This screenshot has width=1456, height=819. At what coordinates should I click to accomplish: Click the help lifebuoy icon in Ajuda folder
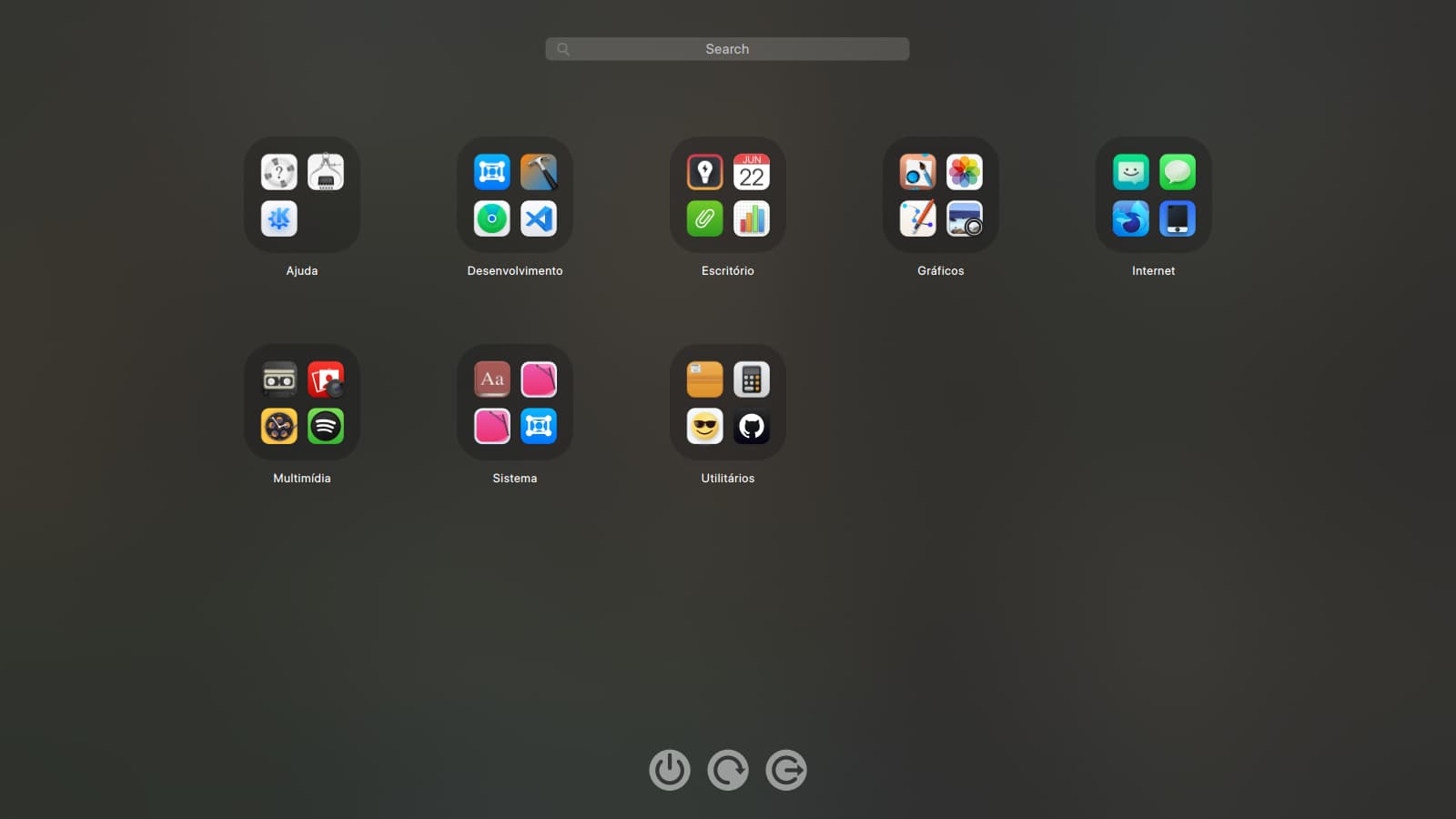[x=279, y=172]
